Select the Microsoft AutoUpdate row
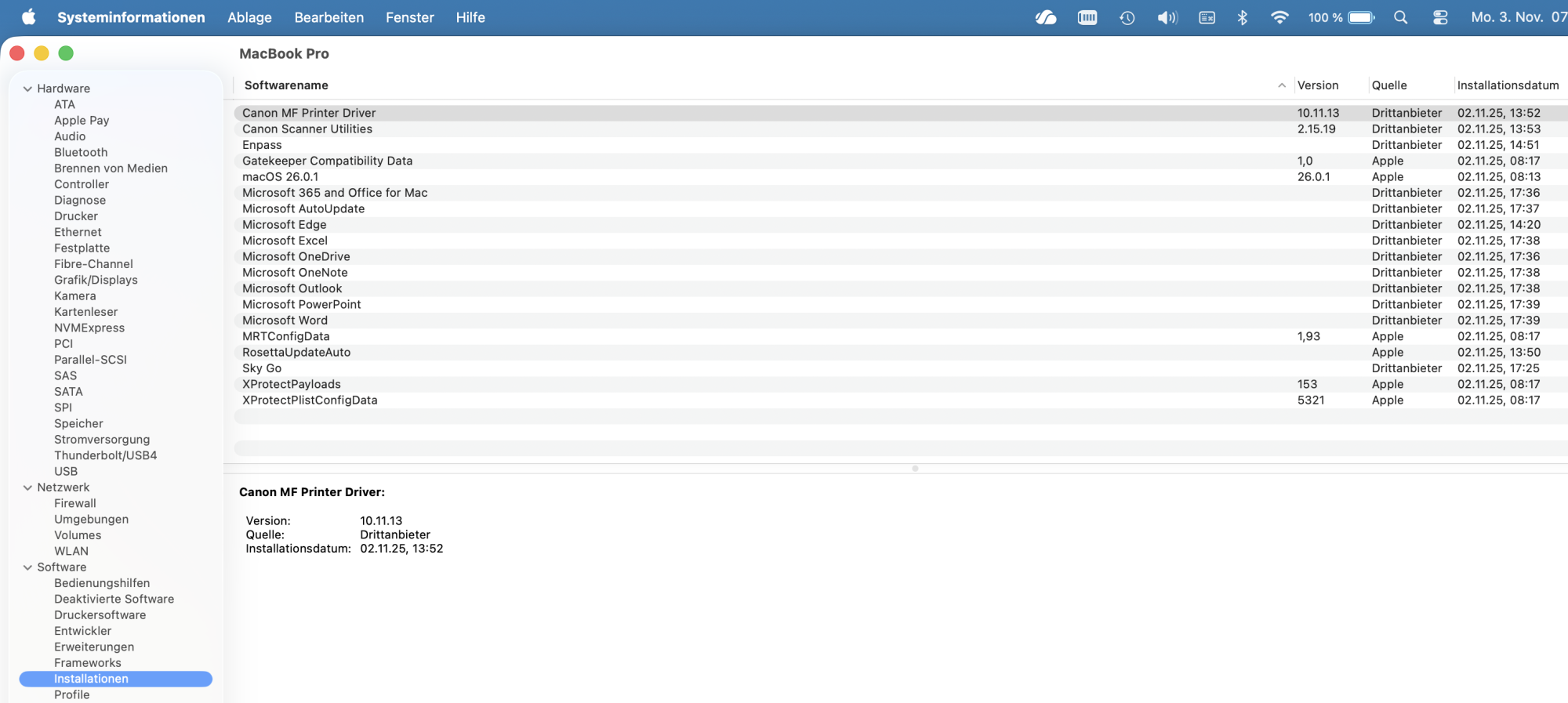1568x703 pixels. 900,208
